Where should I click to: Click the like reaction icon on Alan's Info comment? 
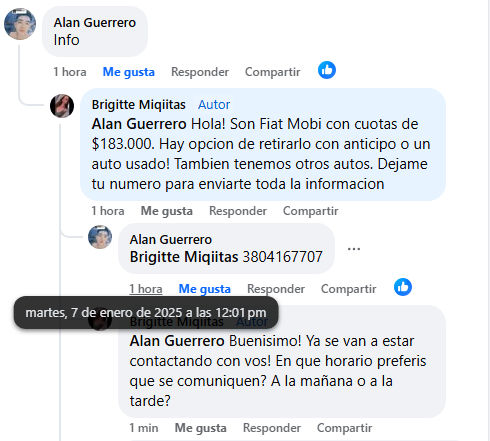pyautogui.click(x=327, y=70)
